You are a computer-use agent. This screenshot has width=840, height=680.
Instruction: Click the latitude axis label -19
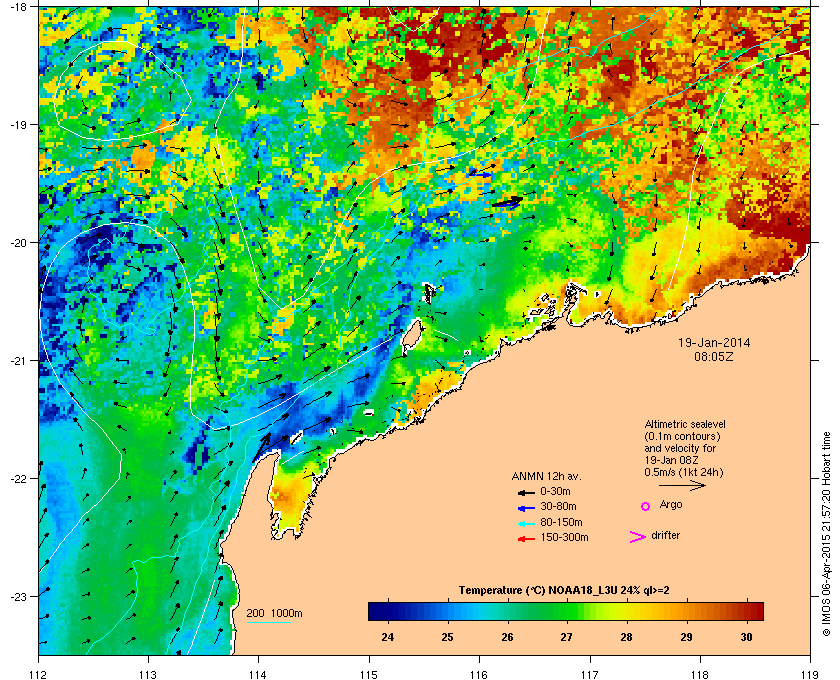pos(18,124)
